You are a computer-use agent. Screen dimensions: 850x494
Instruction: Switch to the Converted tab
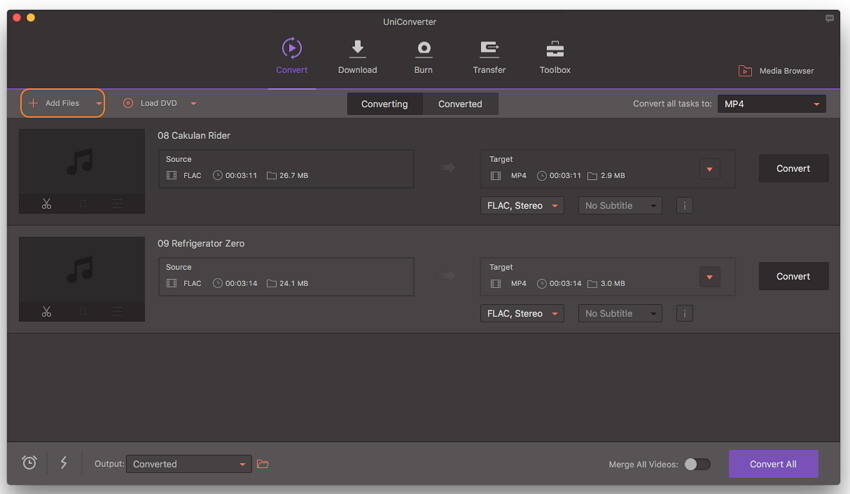[460, 104]
